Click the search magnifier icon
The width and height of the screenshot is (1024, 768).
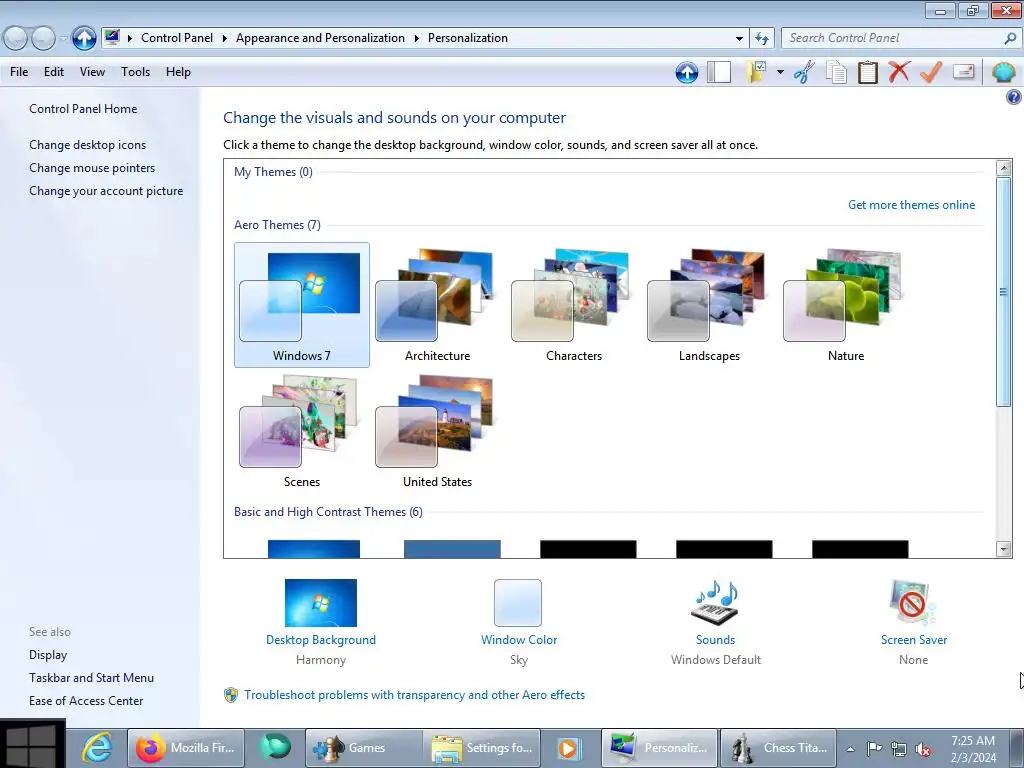(x=1010, y=38)
